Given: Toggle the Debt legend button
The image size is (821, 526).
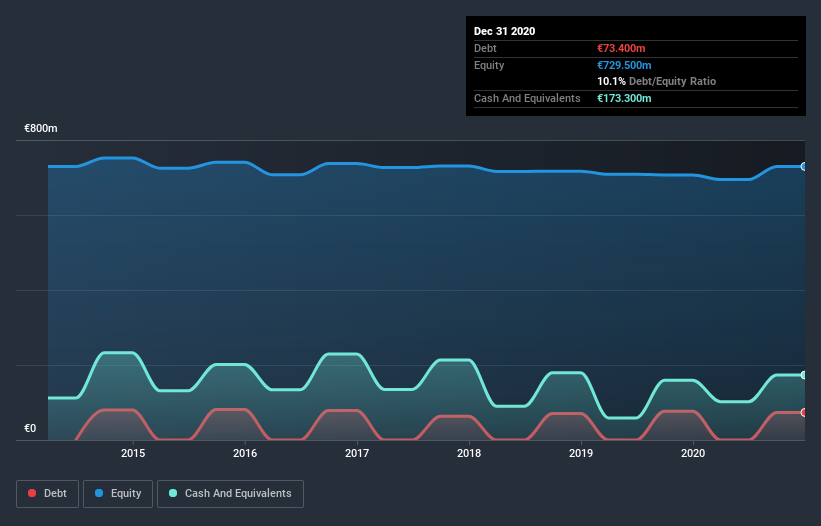Looking at the screenshot, I should click(x=48, y=494).
